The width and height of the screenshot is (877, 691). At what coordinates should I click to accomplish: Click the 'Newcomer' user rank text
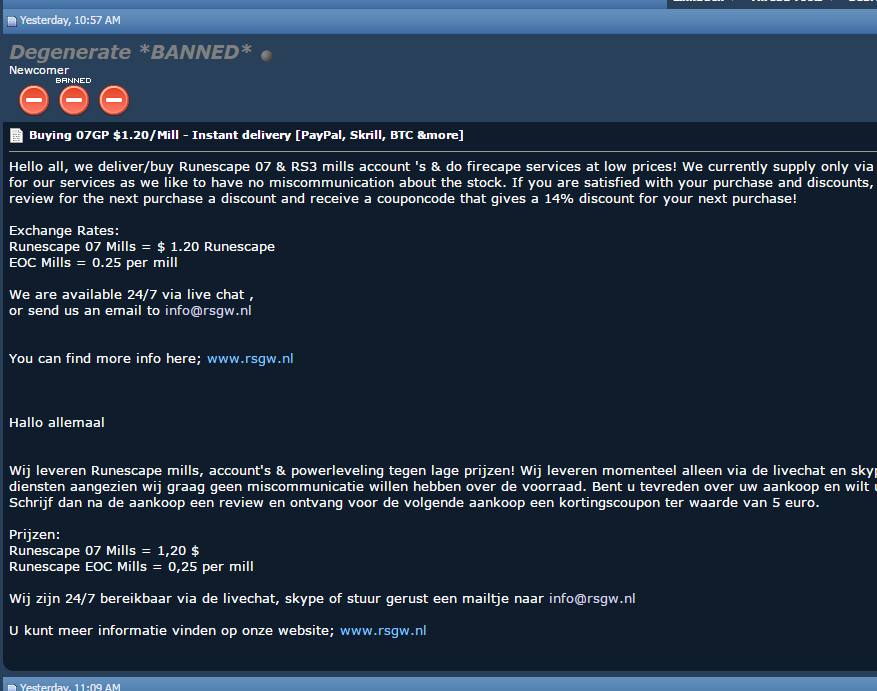(x=39, y=70)
